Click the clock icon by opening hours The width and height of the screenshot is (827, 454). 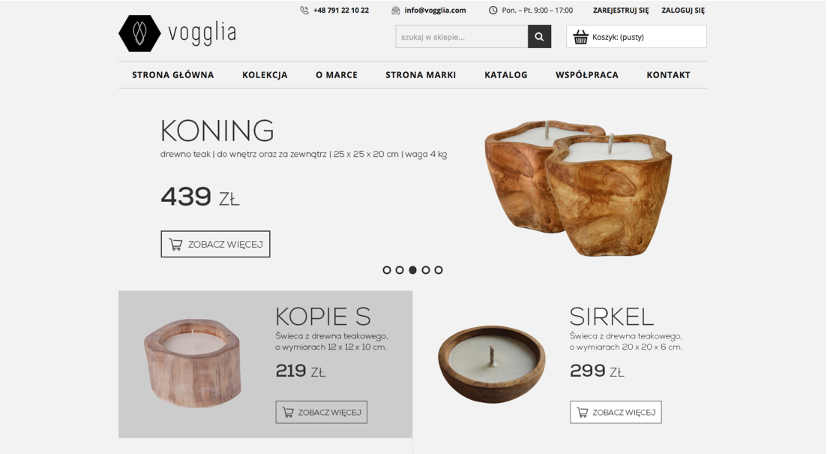click(x=493, y=10)
